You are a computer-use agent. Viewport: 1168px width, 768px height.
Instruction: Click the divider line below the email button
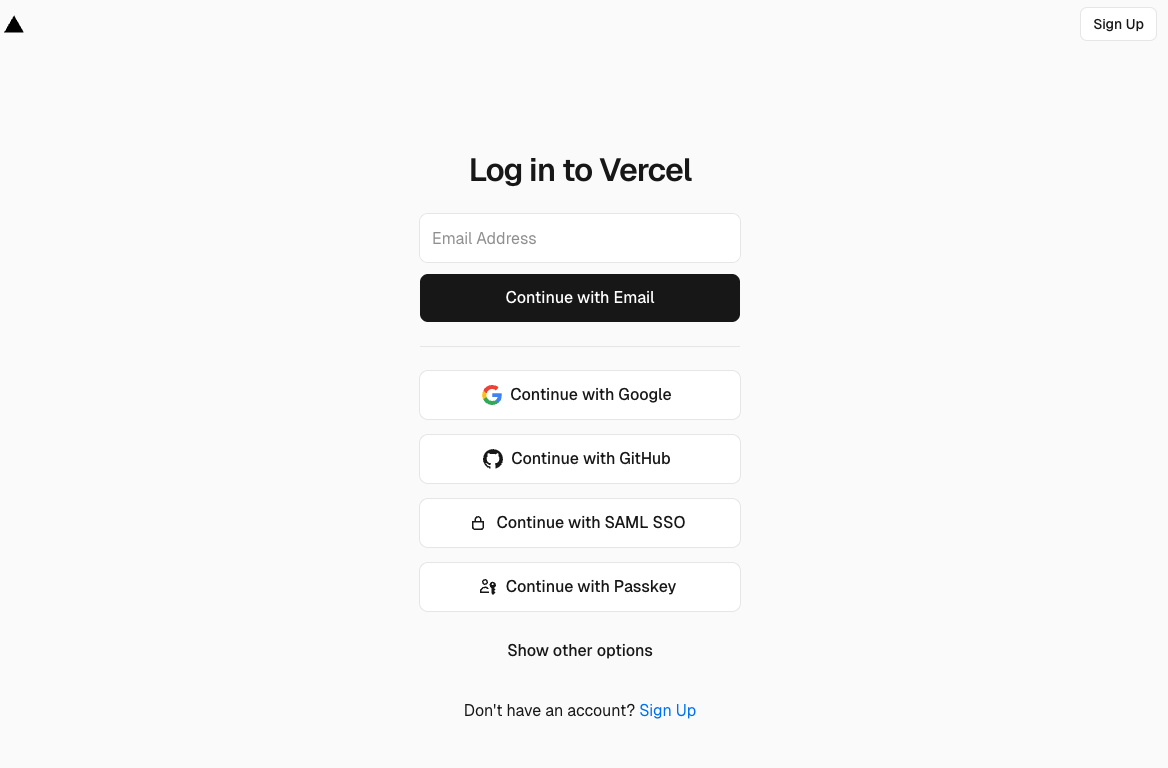(580, 346)
